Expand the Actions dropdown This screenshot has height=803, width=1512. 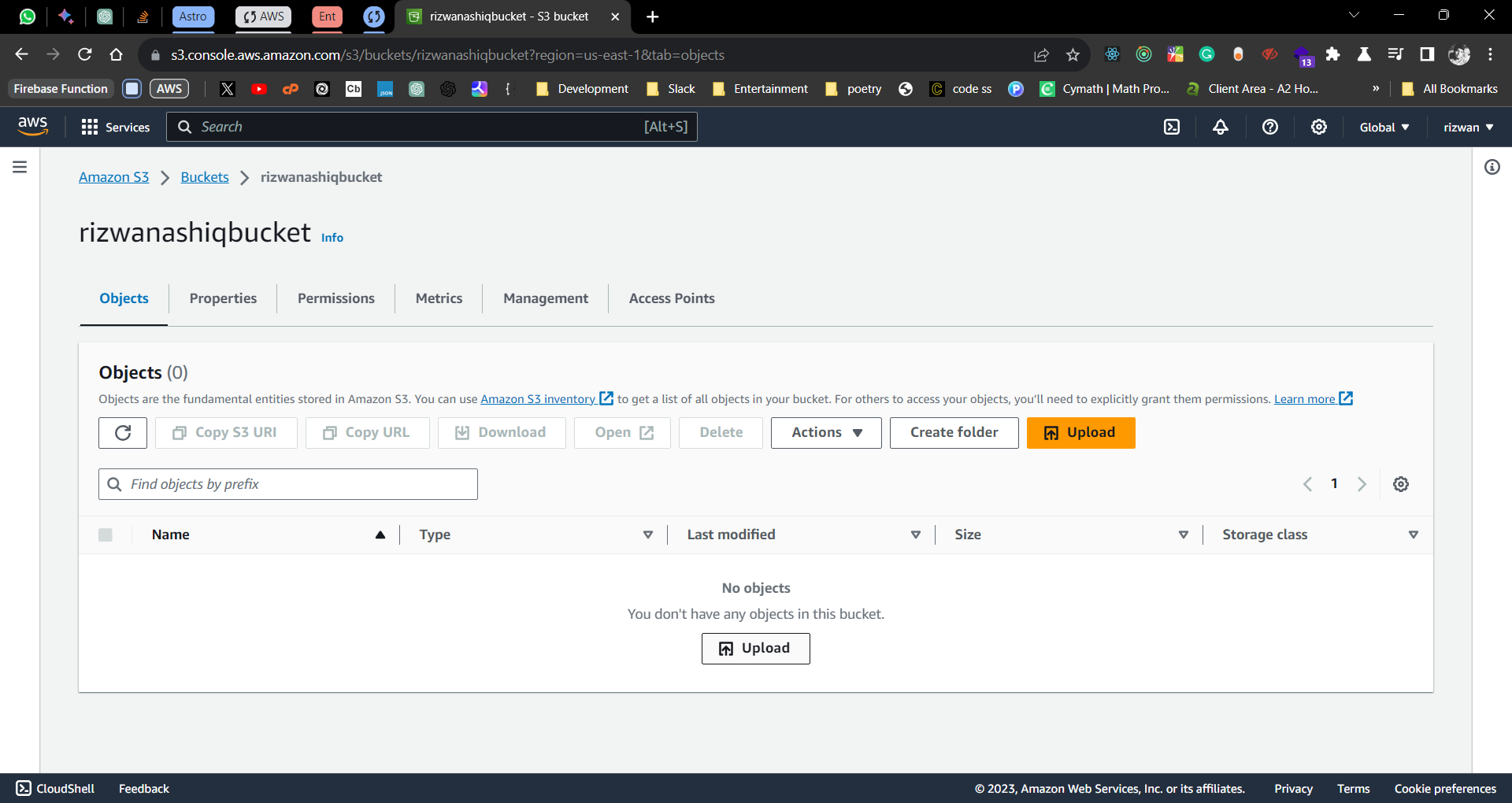(x=826, y=433)
